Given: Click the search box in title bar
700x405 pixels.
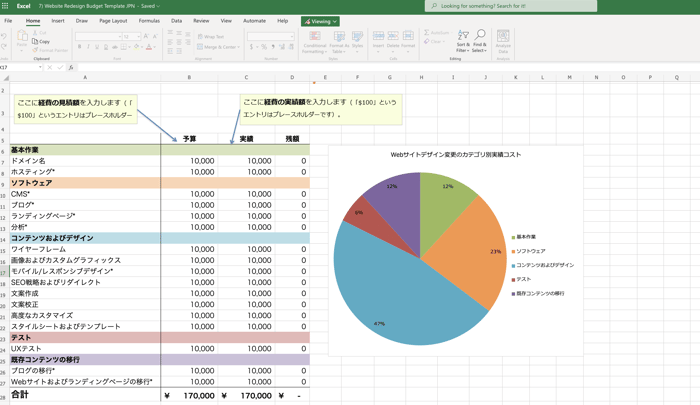Looking at the screenshot, I should [x=511, y=6].
